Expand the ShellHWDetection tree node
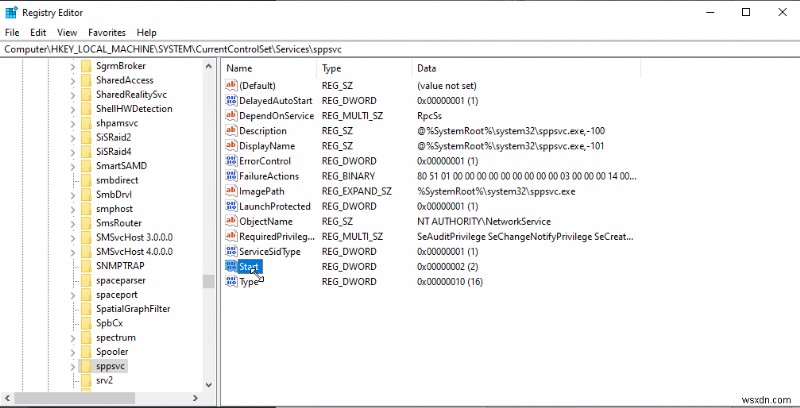Image resolution: width=800 pixels, height=408 pixels. (x=72, y=109)
